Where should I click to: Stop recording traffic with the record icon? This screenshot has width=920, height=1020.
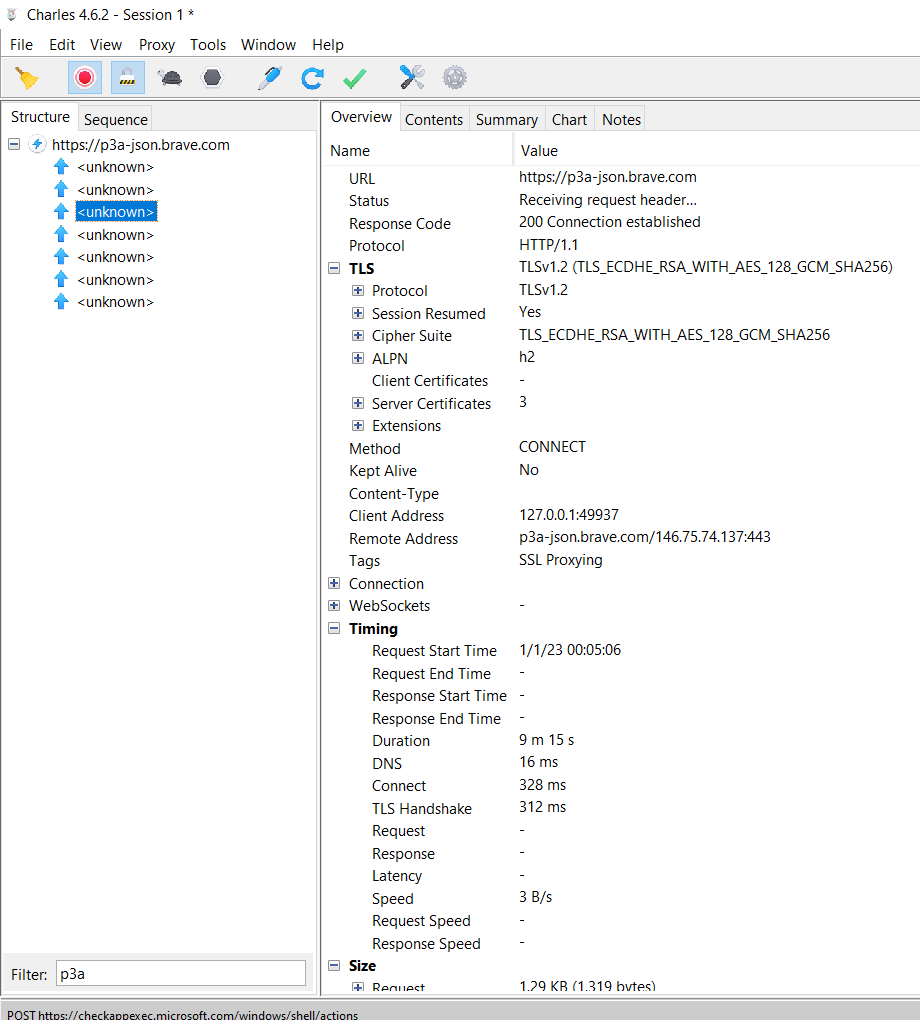pos(84,77)
